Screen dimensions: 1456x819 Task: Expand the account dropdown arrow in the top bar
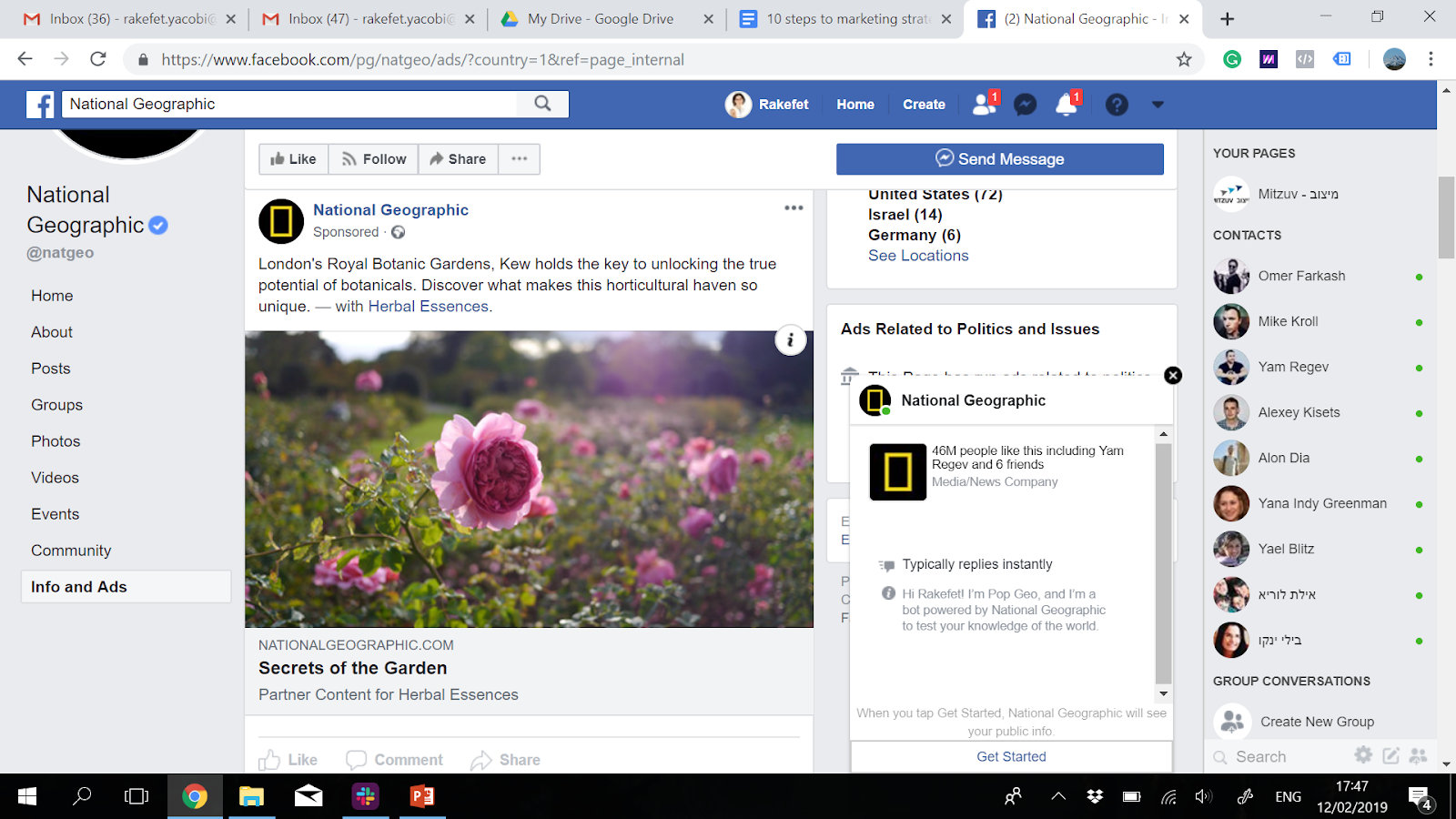[x=1158, y=105]
